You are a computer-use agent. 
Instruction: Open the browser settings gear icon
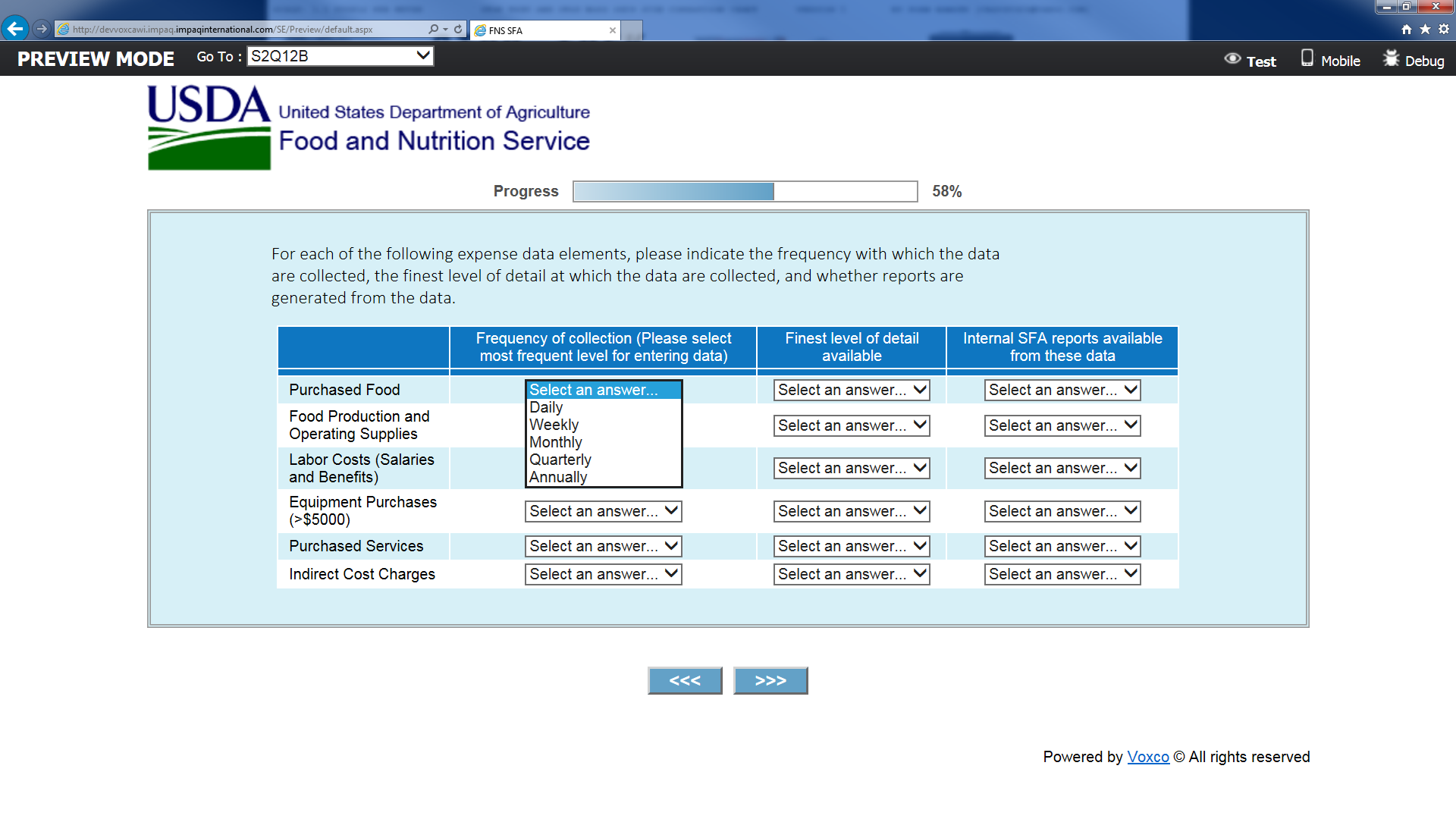1444,29
